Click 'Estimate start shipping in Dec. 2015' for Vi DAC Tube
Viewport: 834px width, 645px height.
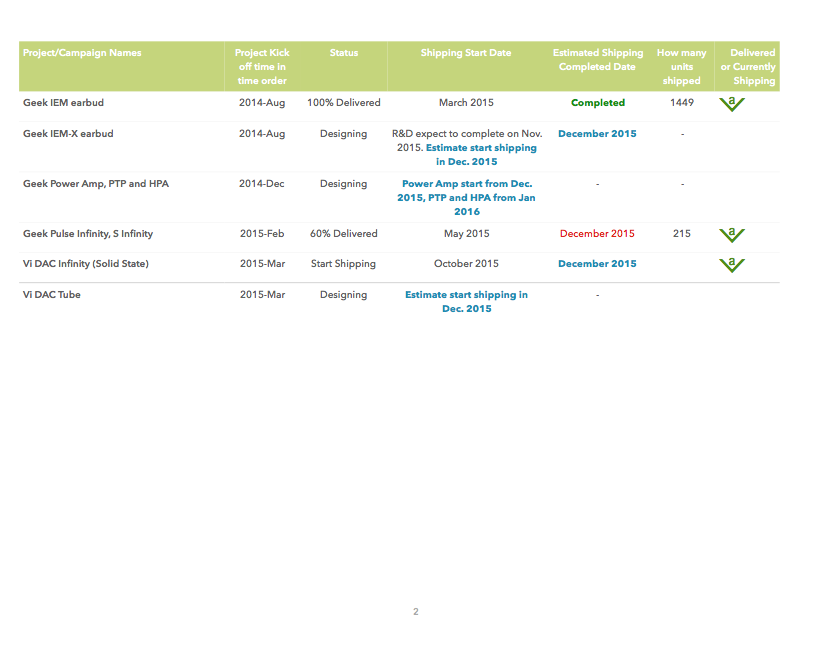click(x=466, y=301)
